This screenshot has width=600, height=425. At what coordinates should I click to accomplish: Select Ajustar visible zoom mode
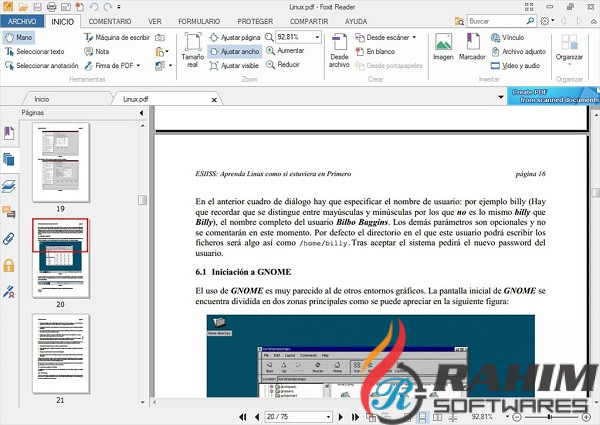click(x=234, y=66)
